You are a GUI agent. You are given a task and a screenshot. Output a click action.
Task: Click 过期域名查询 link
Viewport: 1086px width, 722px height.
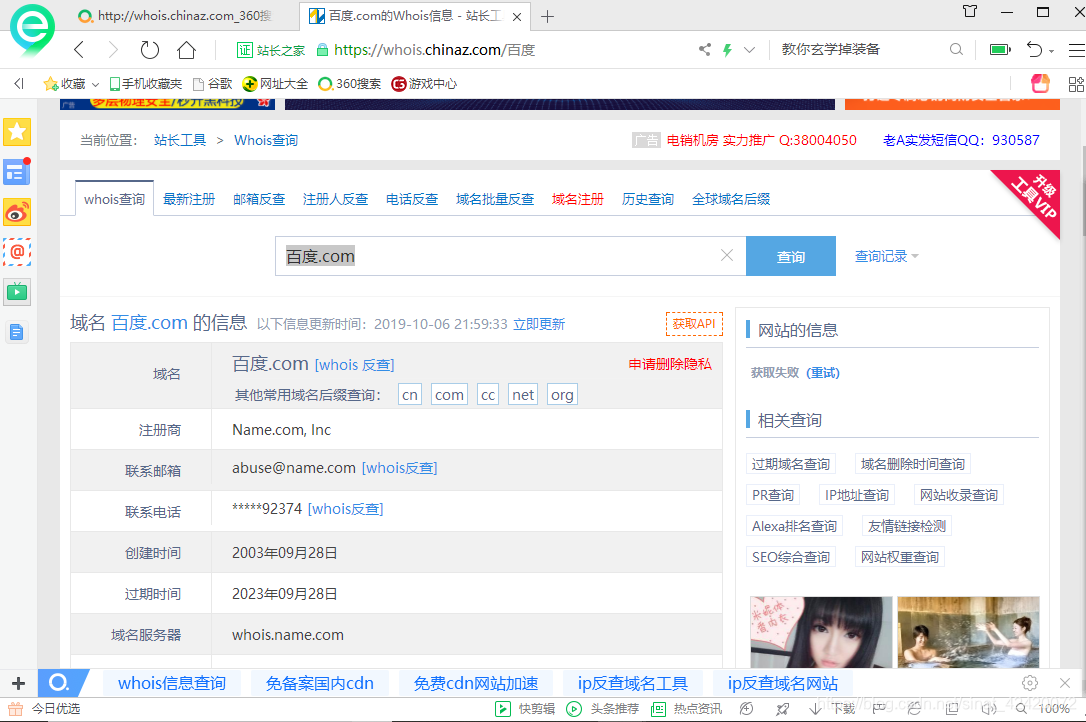pyautogui.click(x=791, y=464)
